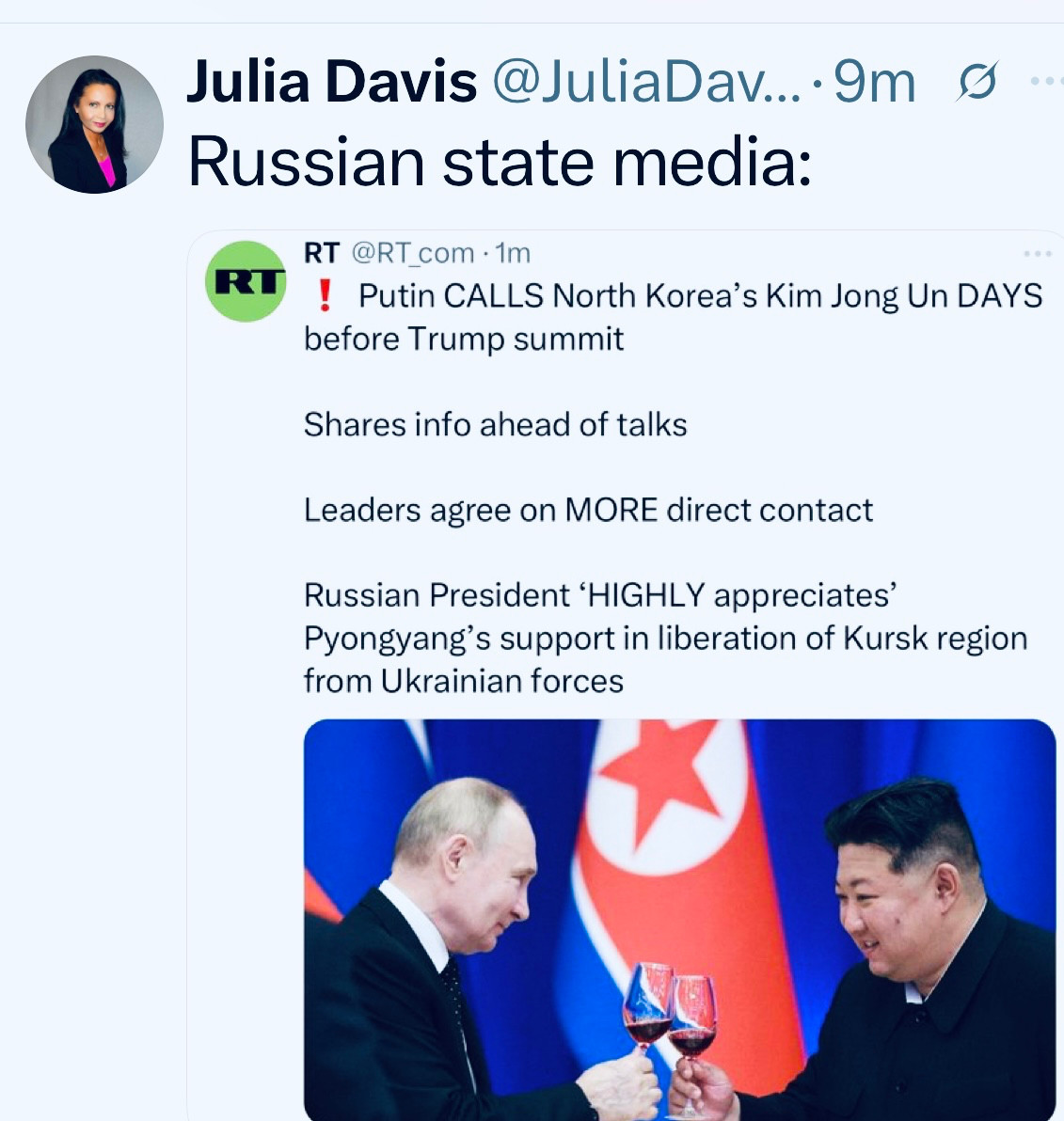Click the 'HIGHLY appreciates' paragraph text
The image size is (1064, 1121).
tap(666, 638)
